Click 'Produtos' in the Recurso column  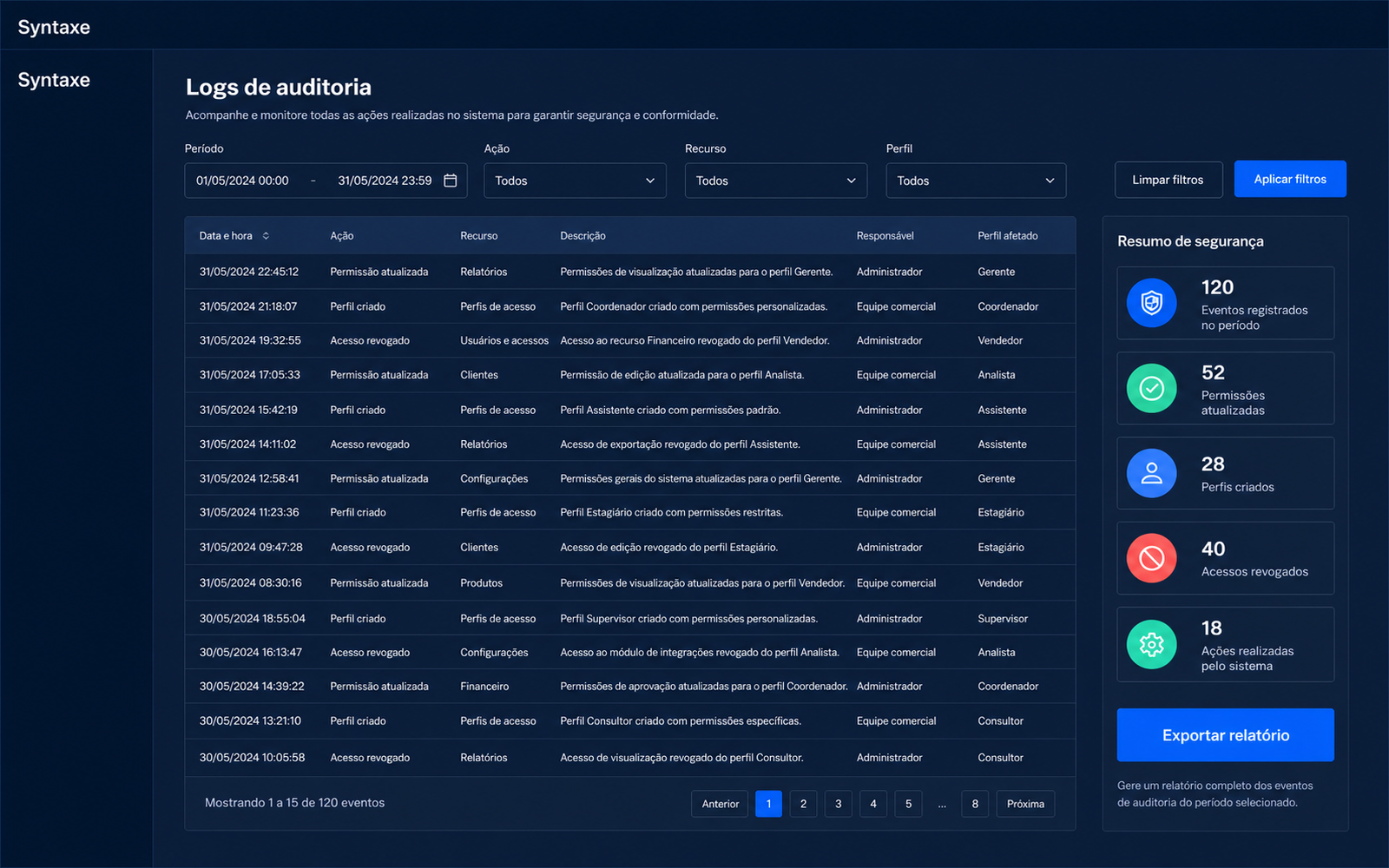[481, 583]
